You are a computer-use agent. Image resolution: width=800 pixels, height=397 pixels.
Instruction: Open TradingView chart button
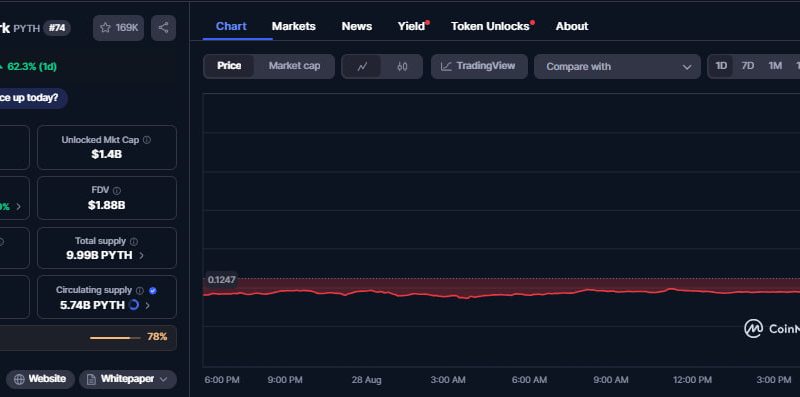[x=479, y=66]
